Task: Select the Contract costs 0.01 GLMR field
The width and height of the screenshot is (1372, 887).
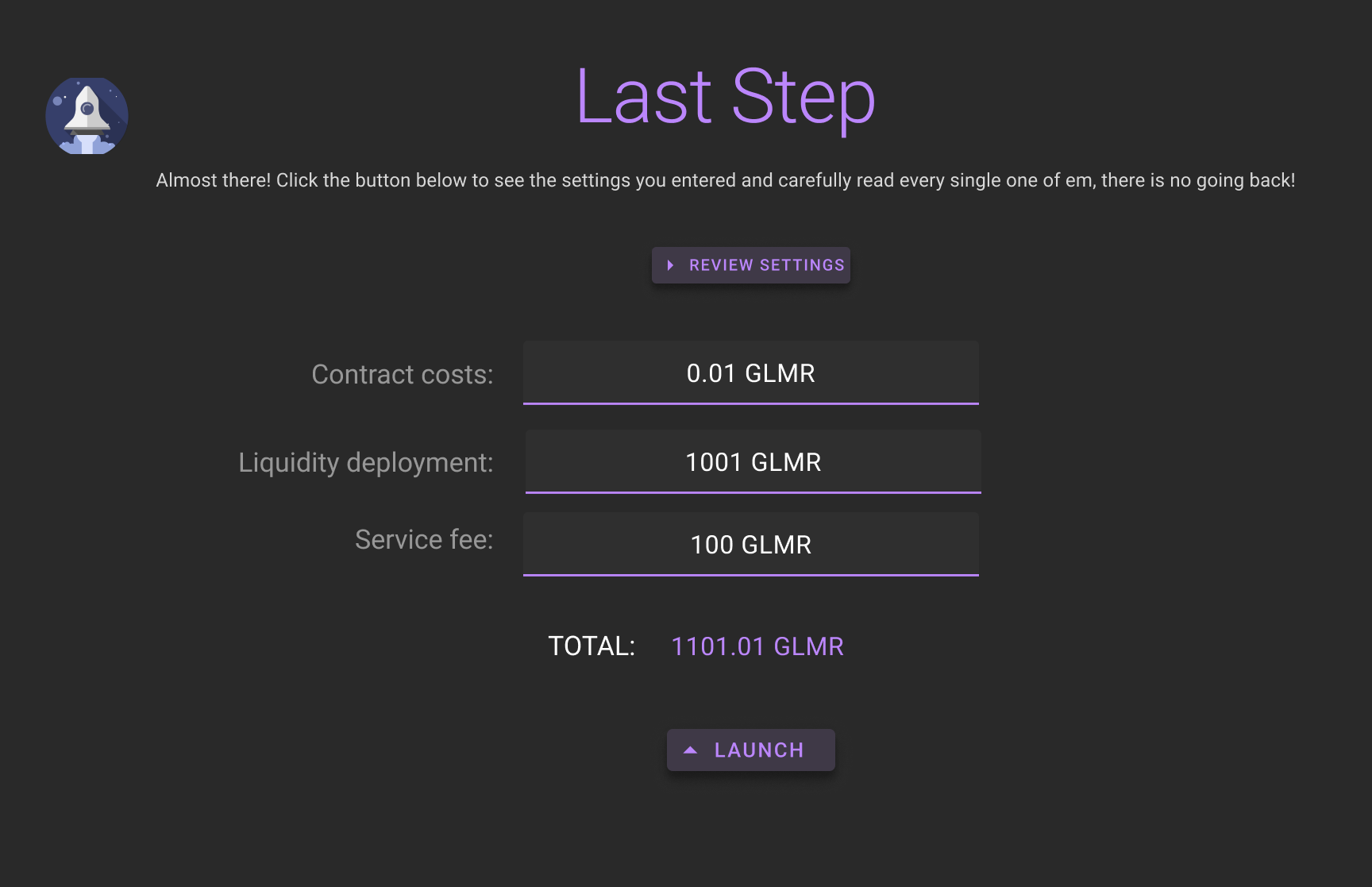Action: click(x=751, y=373)
